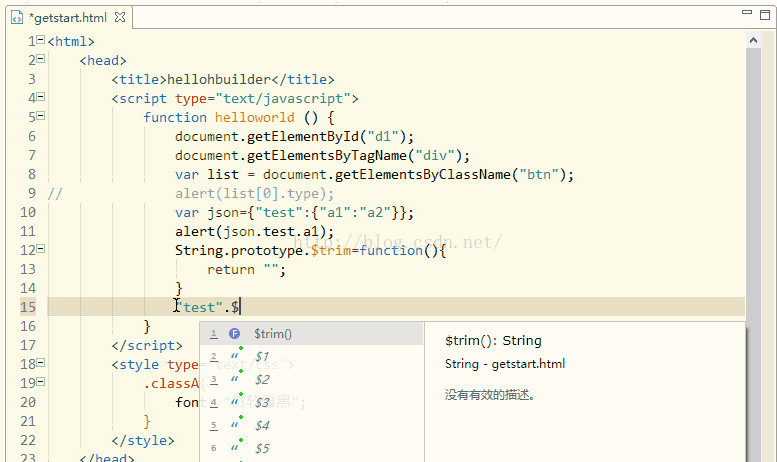
Task: Click the hellohbuilder title text
Action: click(219, 79)
